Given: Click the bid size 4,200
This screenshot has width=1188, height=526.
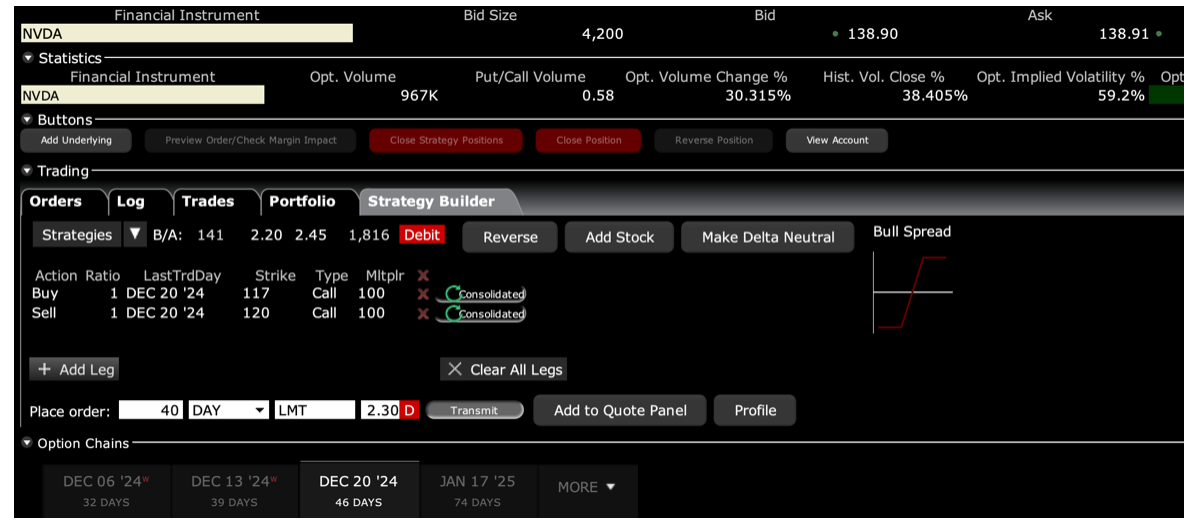Looking at the screenshot, I should tap(602, 34).
